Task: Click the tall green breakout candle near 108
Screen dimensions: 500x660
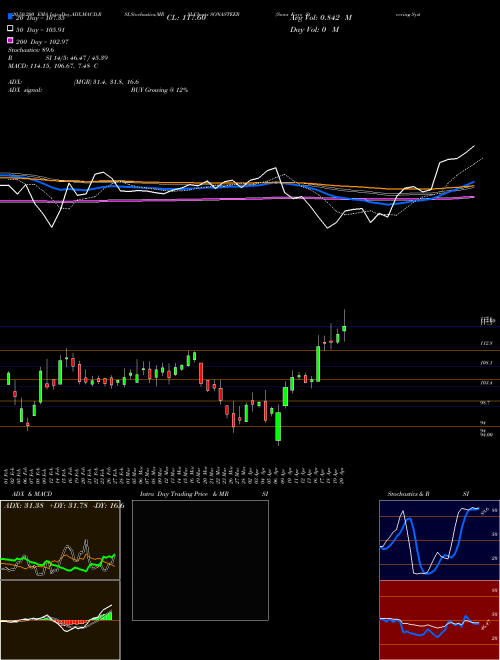Action: click(318, 364)
